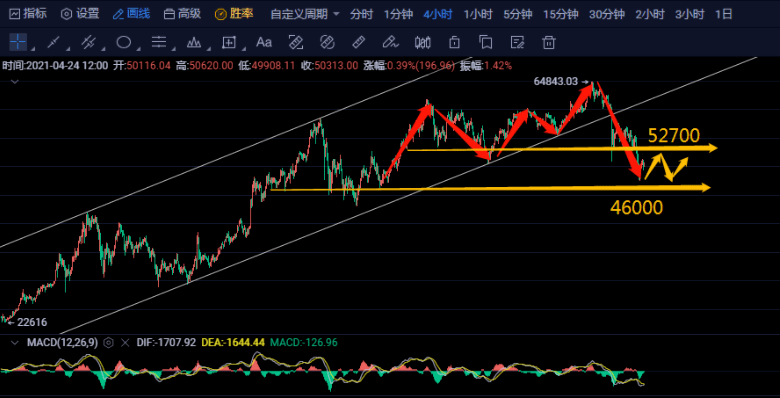Switch to 1日 daily timeframe
Image resolution: width=780 pixels, height=398 pixels.
pyautogui.click(x=724, y=14)
